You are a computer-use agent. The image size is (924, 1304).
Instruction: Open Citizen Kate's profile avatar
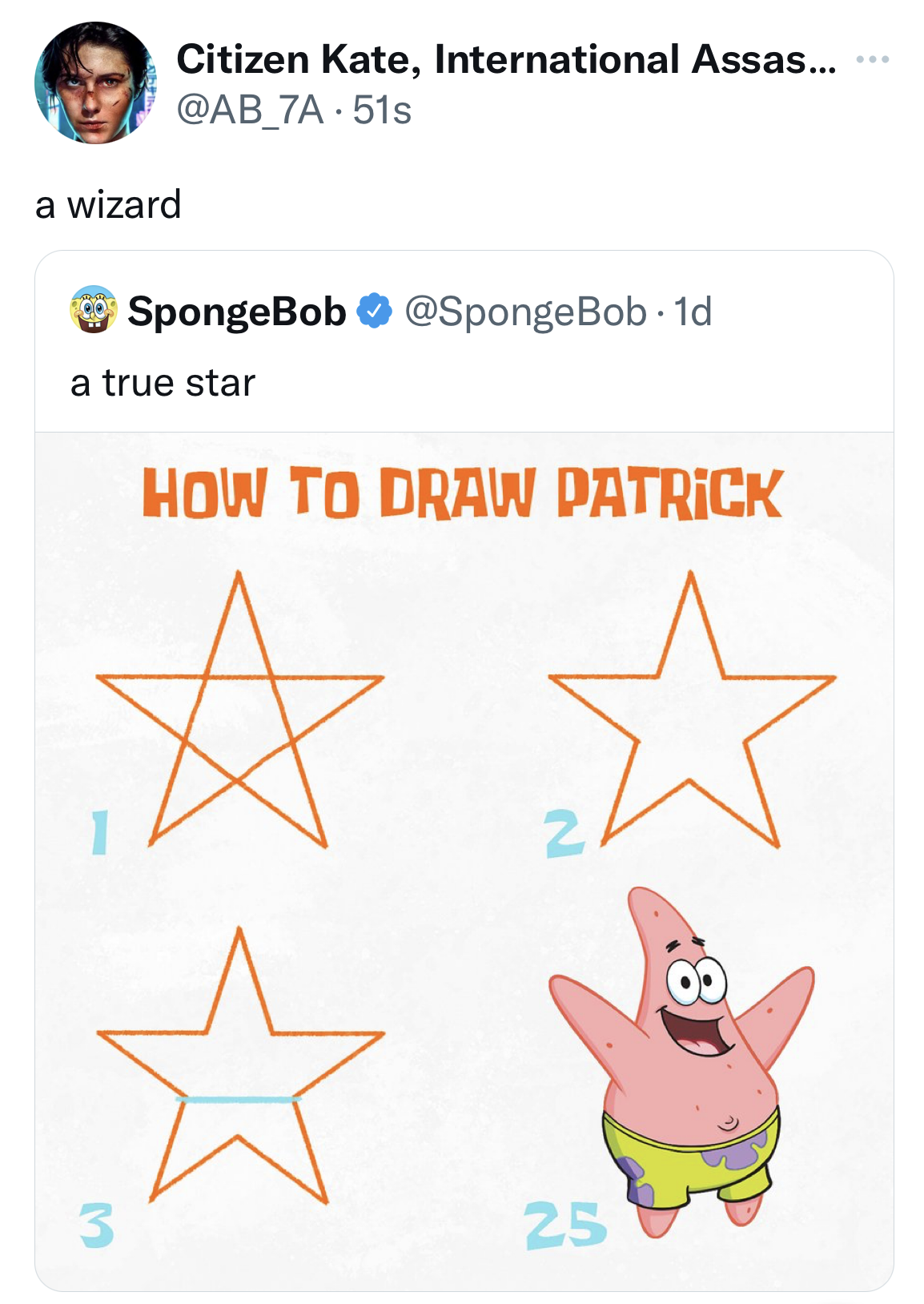click(x=95, y=83)
